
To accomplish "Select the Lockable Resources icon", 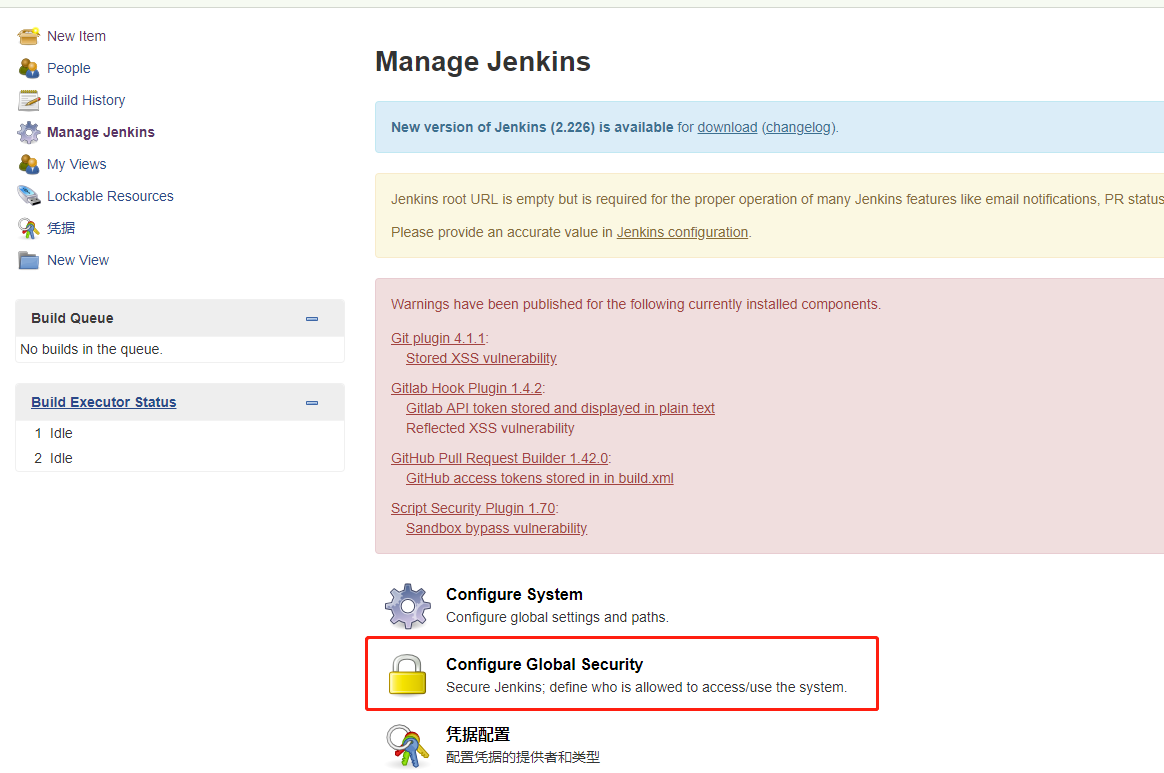I will tap(28, 196).
